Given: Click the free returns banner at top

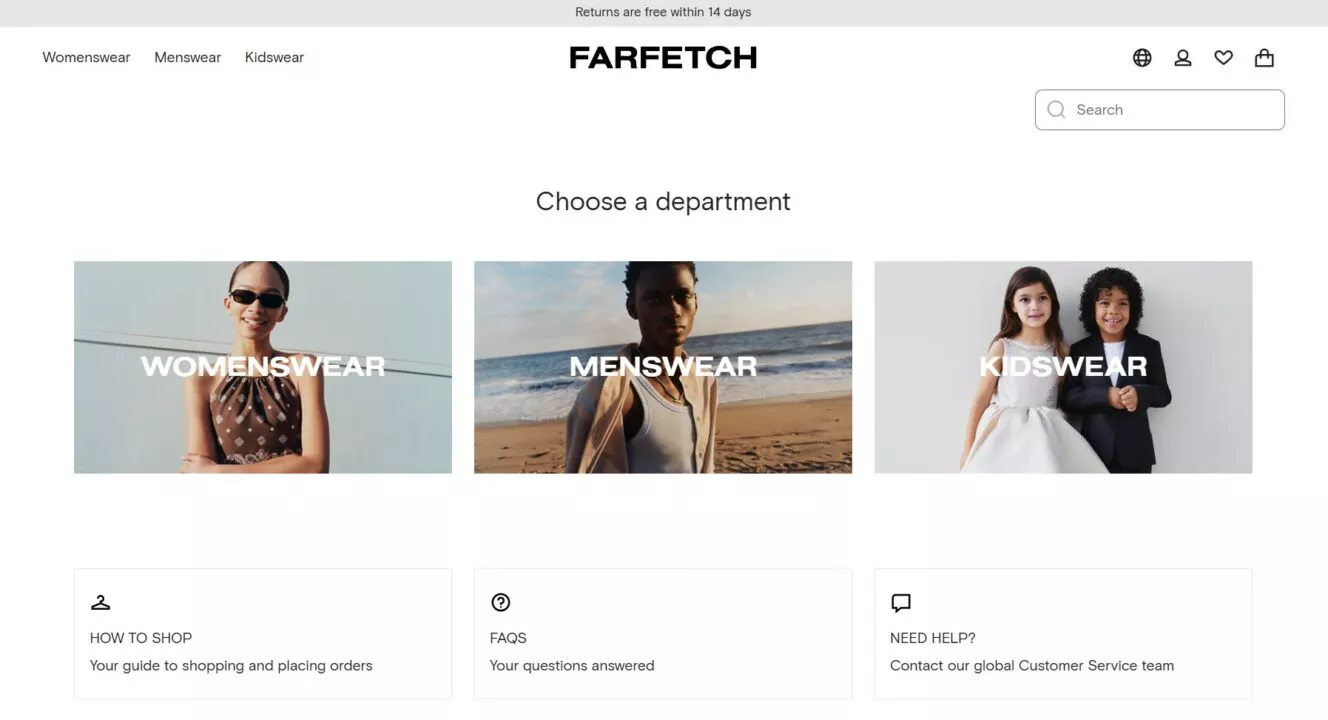Looking at the screenshot, I should point(663,12).
